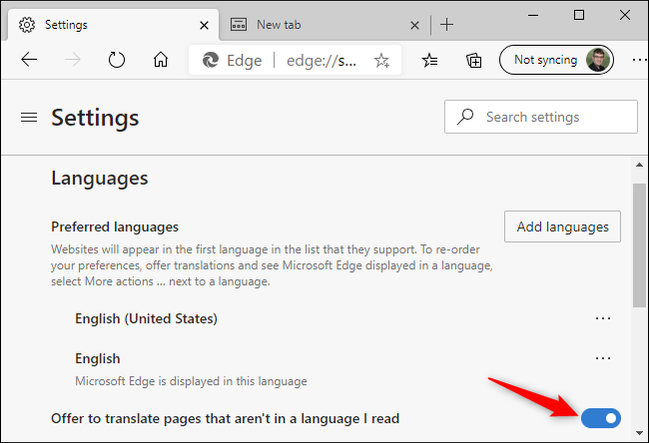Viewport: 649px width, 443px height.
Task: Click the Add languages button
Action: click(x=562, y=227)
